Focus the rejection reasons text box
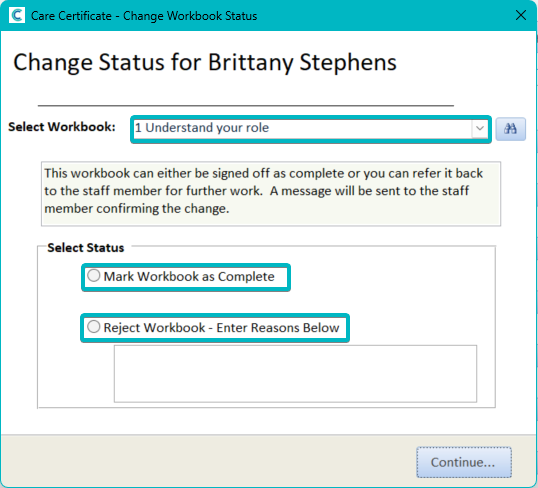The width and height of the screenshot is (538, 488). pyautogui.click(x=295, y=373)
